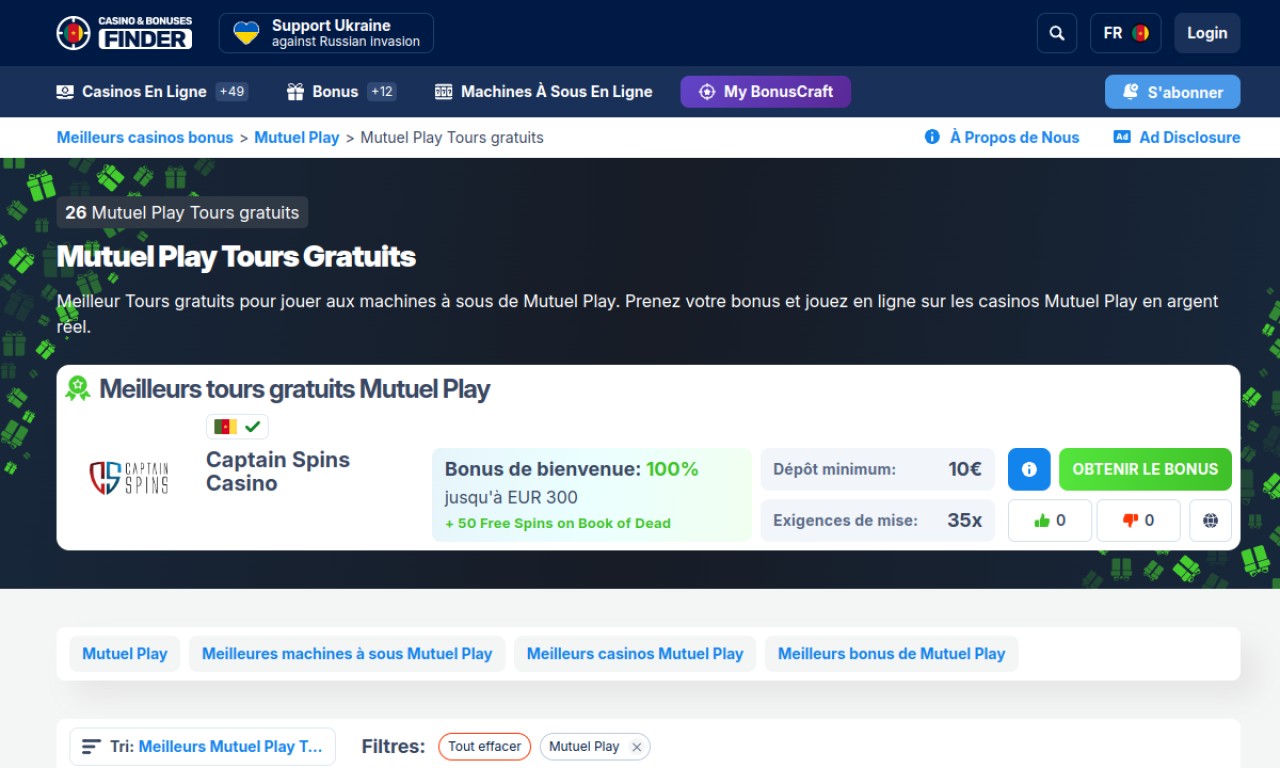Select Meilleurs bonus de Mutuel Play tab
This screenshot has width=1280, height=768.
pos(892,654)
